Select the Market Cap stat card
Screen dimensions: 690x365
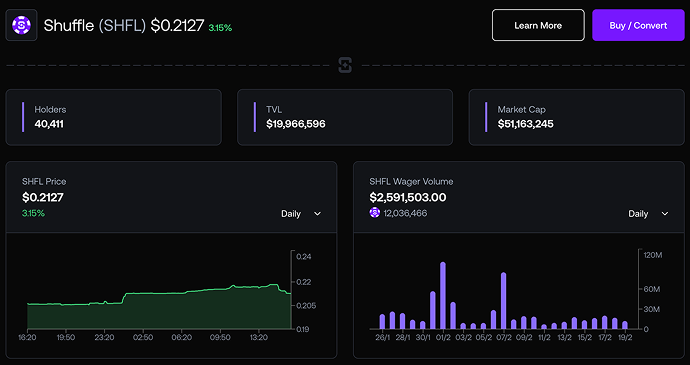click(x=576, y=117)
